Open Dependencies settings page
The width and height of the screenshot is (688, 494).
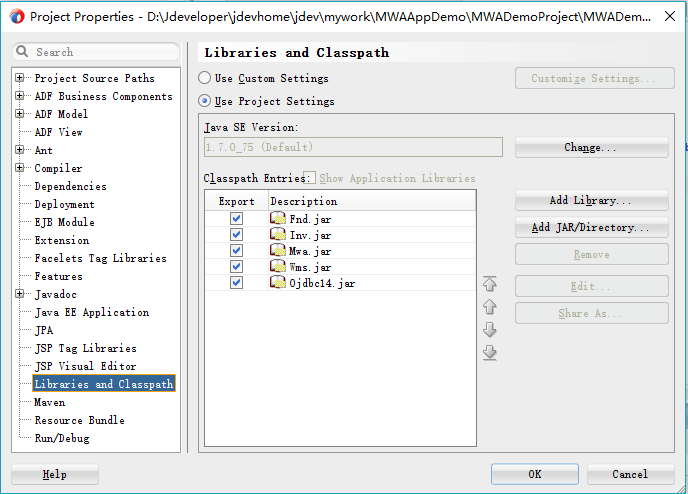click(70, 186)
